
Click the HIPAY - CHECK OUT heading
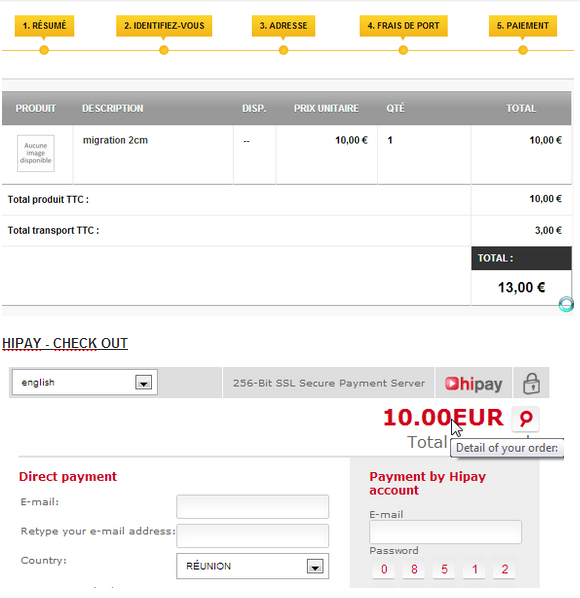click(x=65, y=343)
